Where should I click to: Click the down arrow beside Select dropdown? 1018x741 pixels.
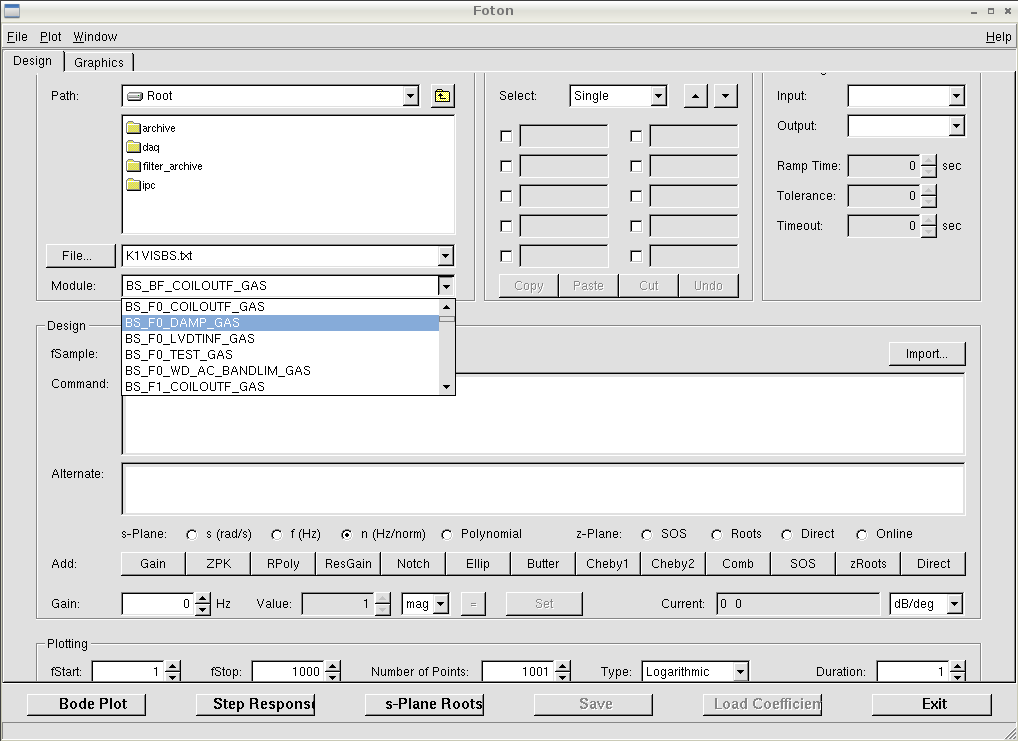tap(726, 96)
